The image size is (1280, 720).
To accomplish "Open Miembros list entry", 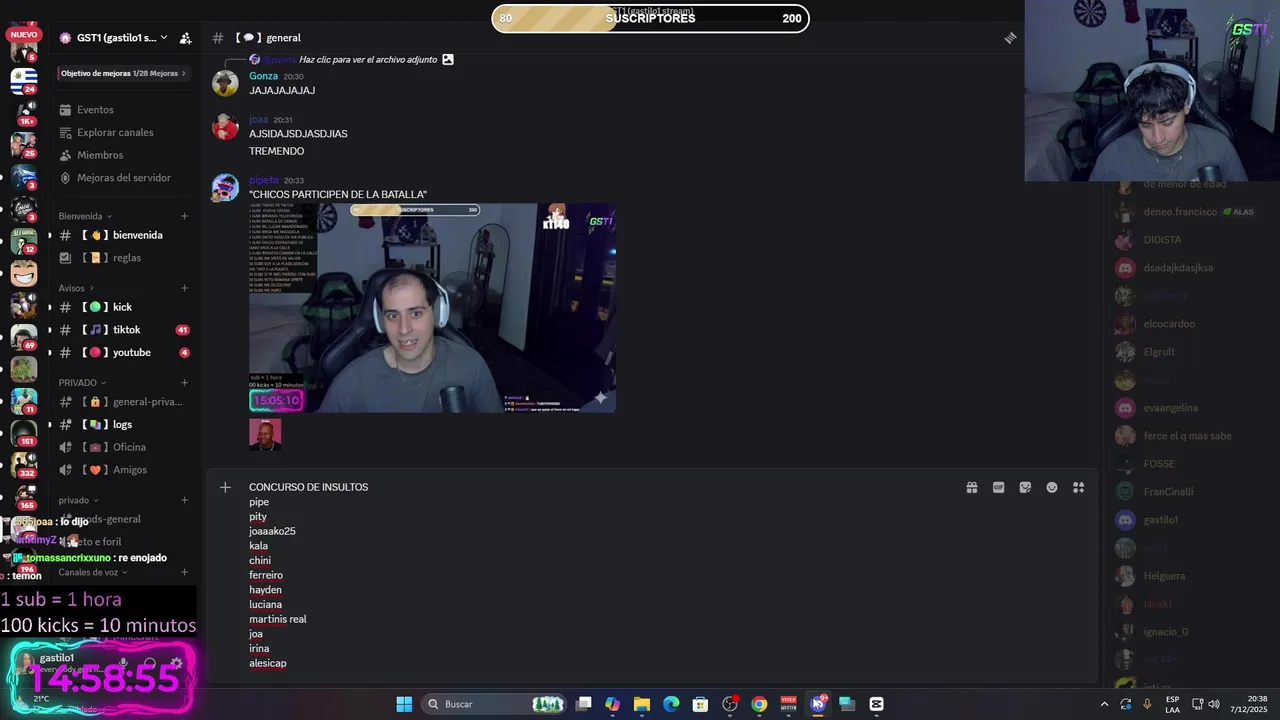I will 100,155.
